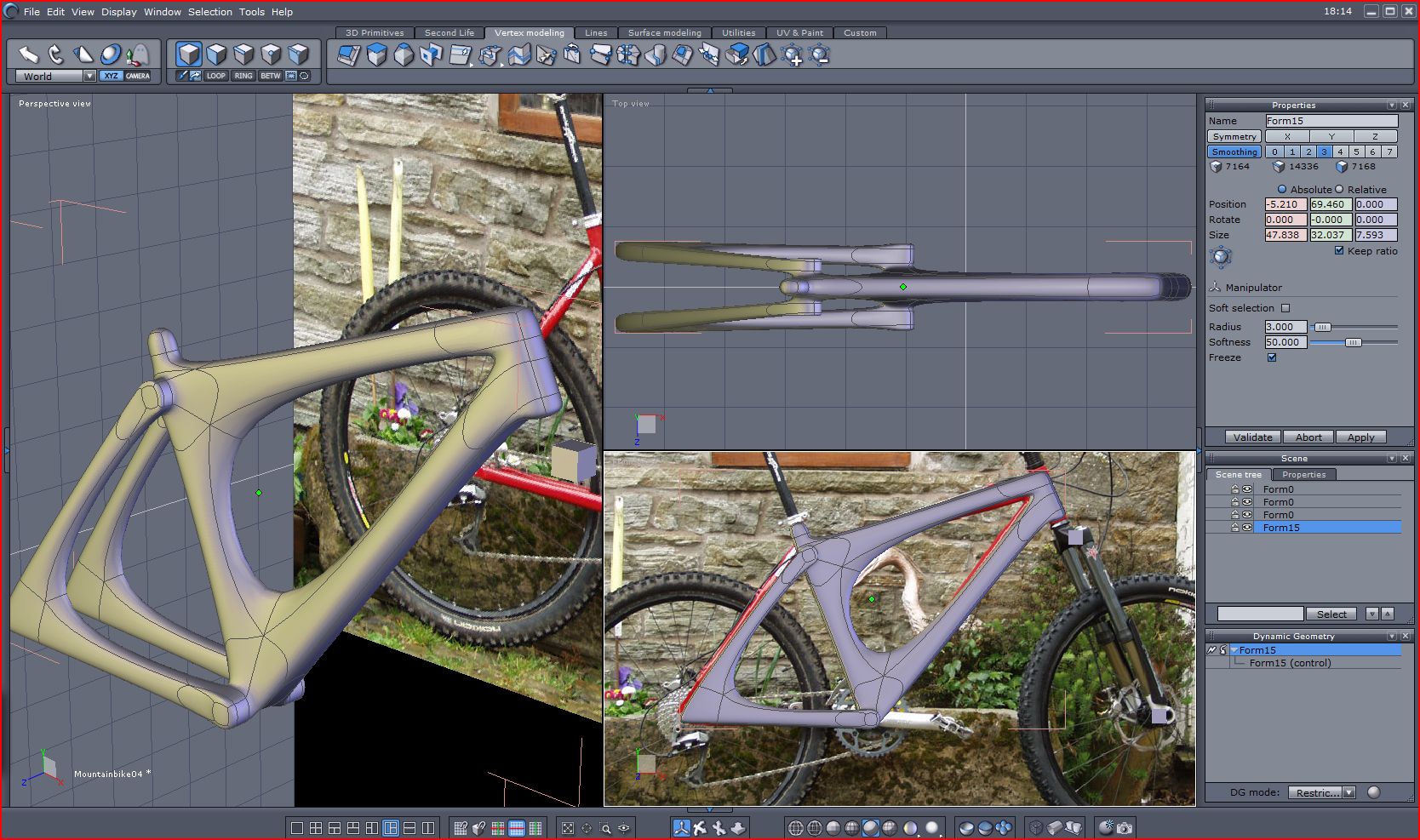The image size is (1420, 840).
Task: Select the highlighted smooth-shaded sphere display mode
Action: (870, 828)
